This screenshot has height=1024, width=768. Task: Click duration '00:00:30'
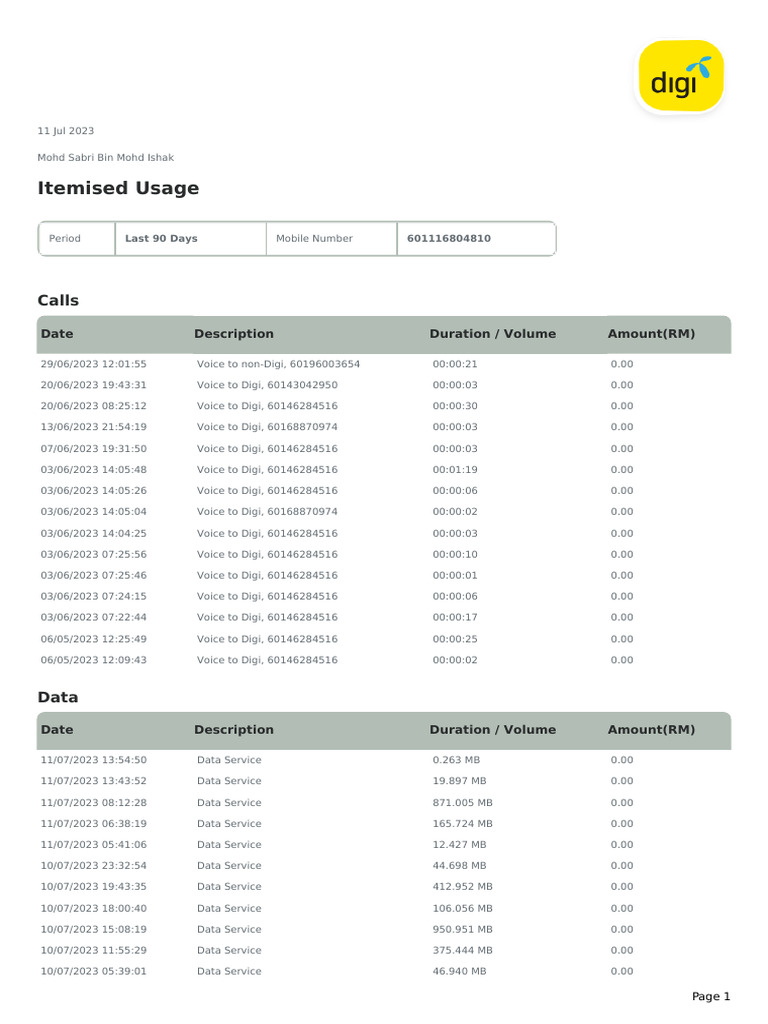pos(455,406)
